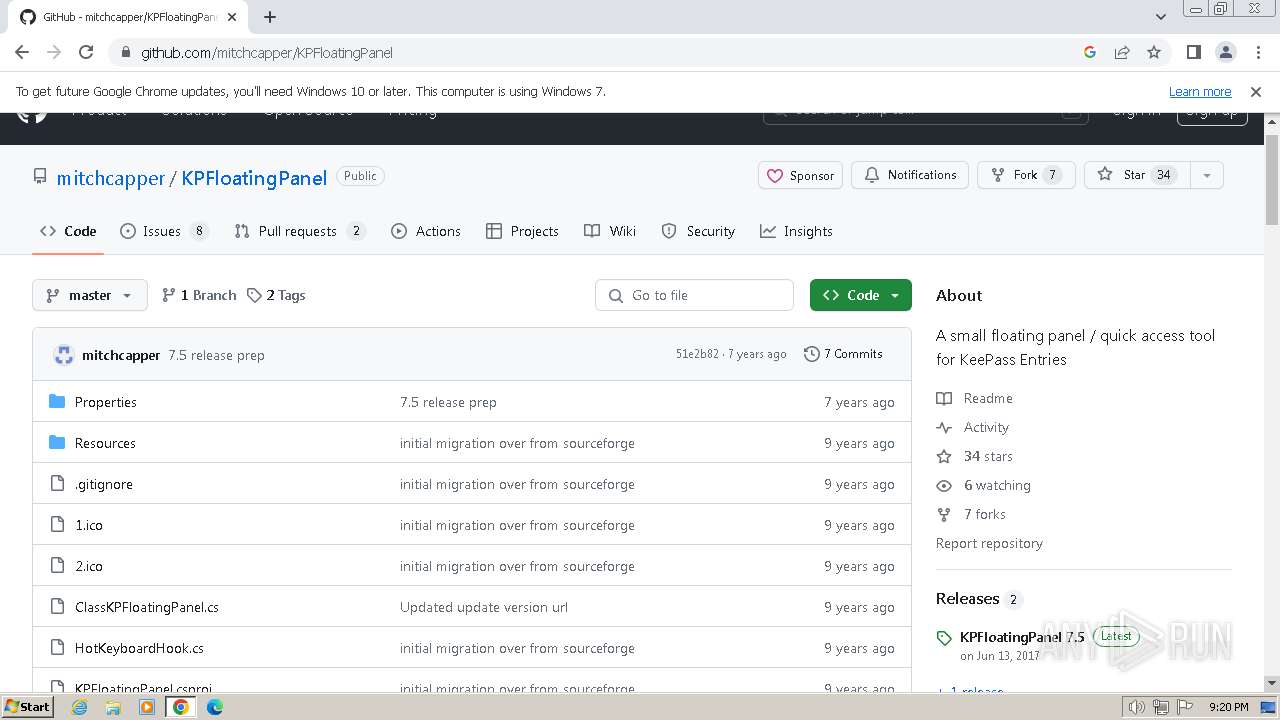Select the Code tab
The image size is (1280, 720).
pyautogui.click(x=68, y=231)
